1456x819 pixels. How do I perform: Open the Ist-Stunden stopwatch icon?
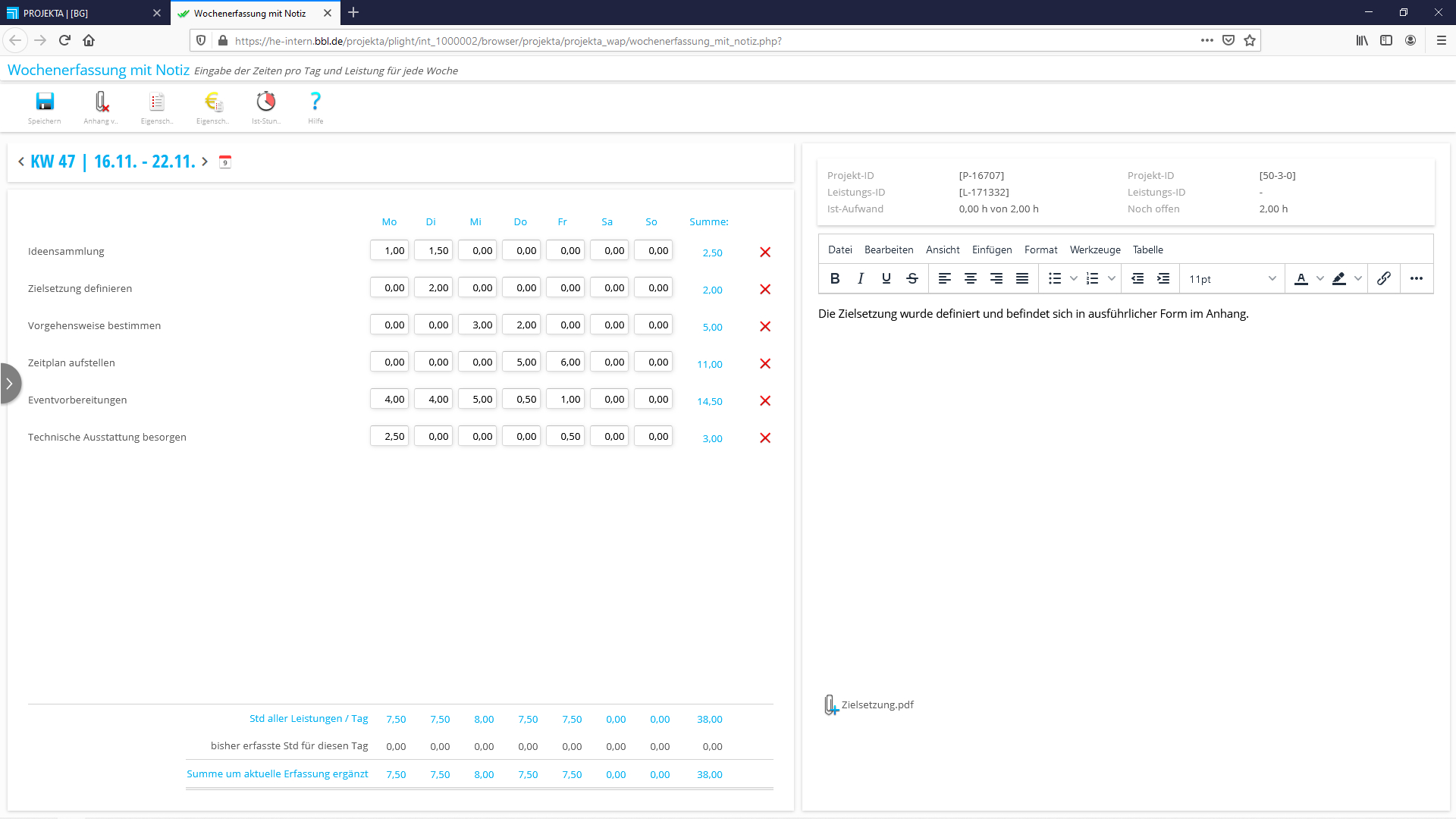point(266,102)
